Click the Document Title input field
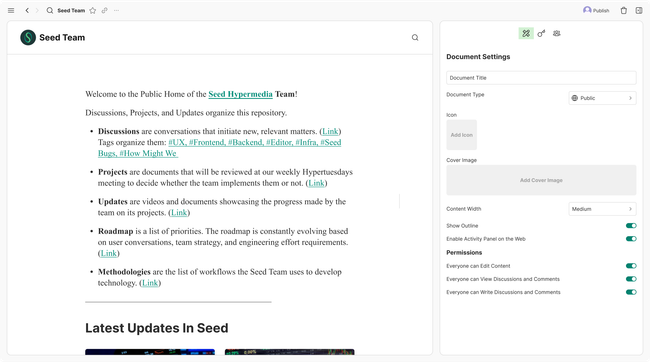Viewport: 650px width, 362px height. pos(541,78)
